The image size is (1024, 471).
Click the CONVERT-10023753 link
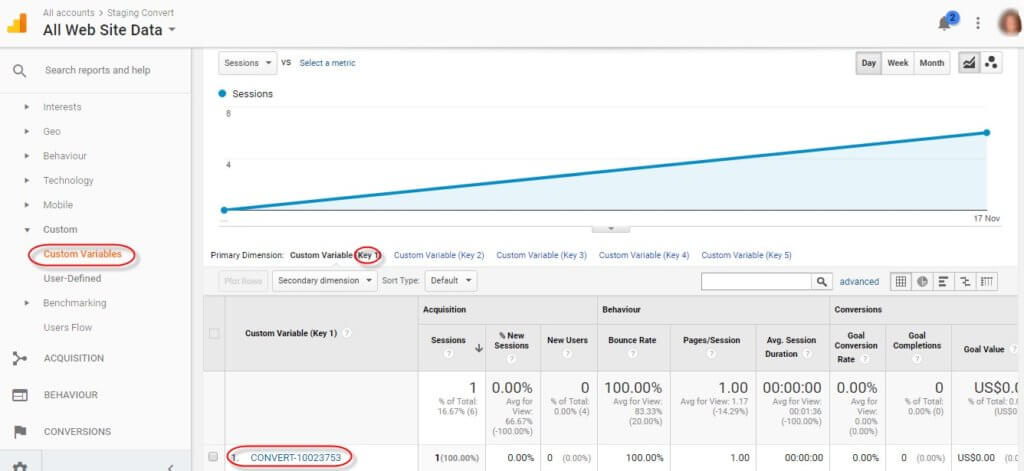pyautogui.click(x=296, y=458)
